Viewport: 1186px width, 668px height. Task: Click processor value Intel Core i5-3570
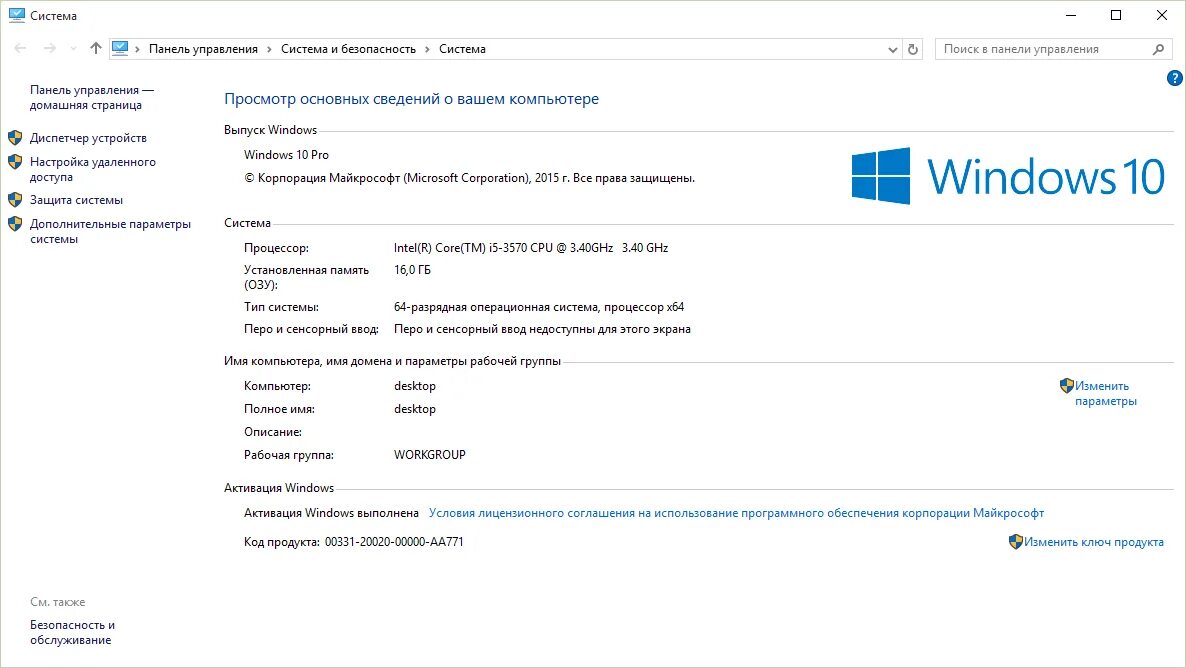[x=530, y=247]
